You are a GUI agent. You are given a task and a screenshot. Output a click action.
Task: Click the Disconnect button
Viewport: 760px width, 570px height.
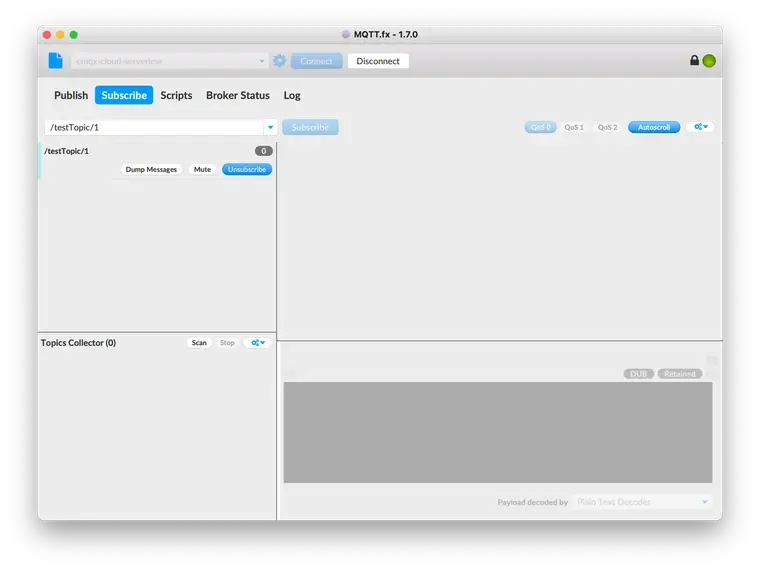click(378, 61)
